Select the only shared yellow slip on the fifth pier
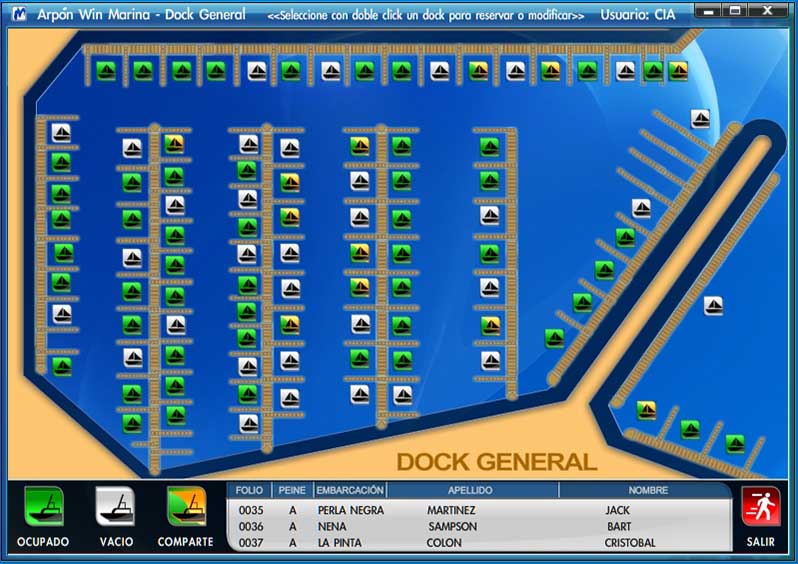 491,326
